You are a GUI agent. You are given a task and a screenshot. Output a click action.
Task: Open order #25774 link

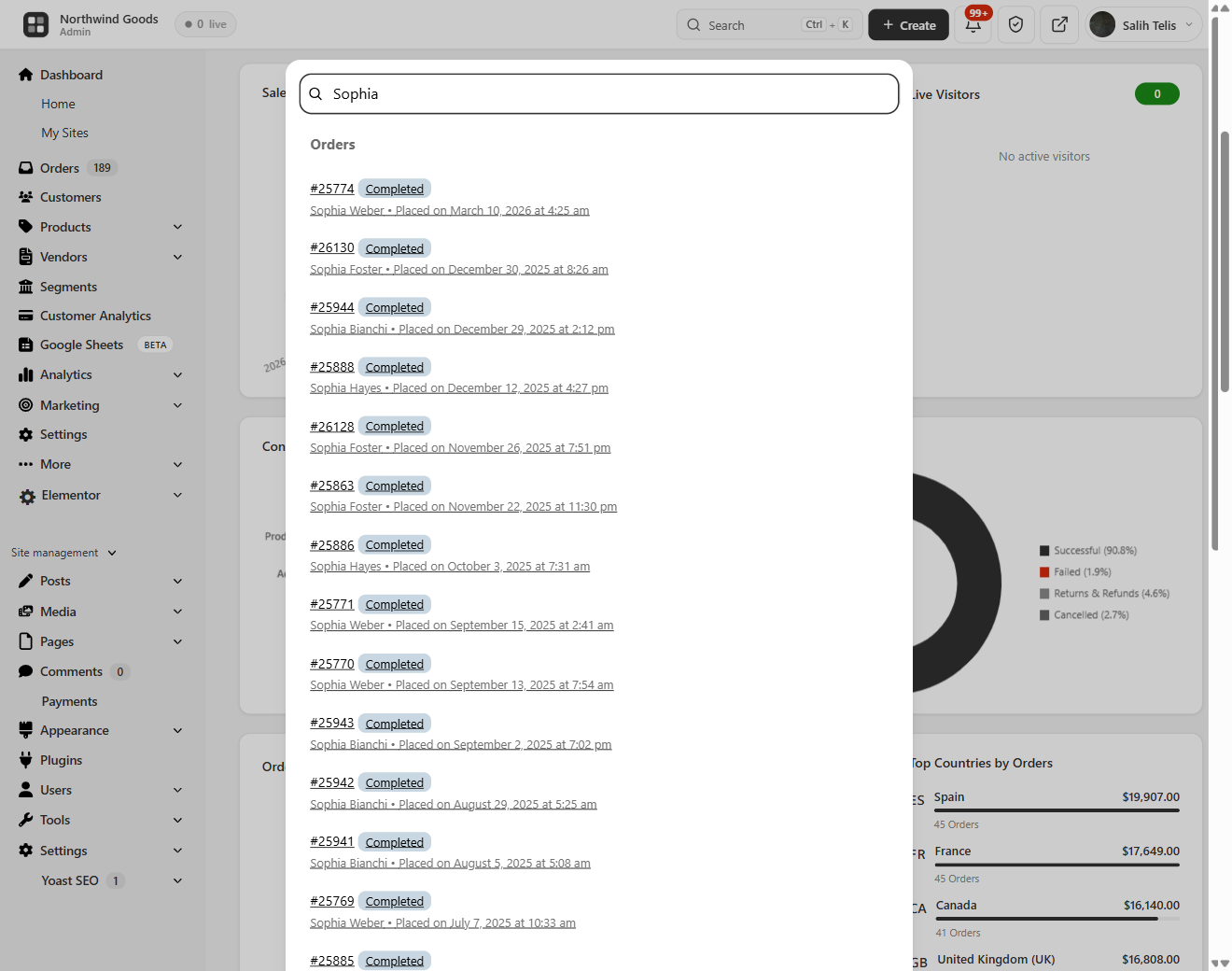click(332, 189)
